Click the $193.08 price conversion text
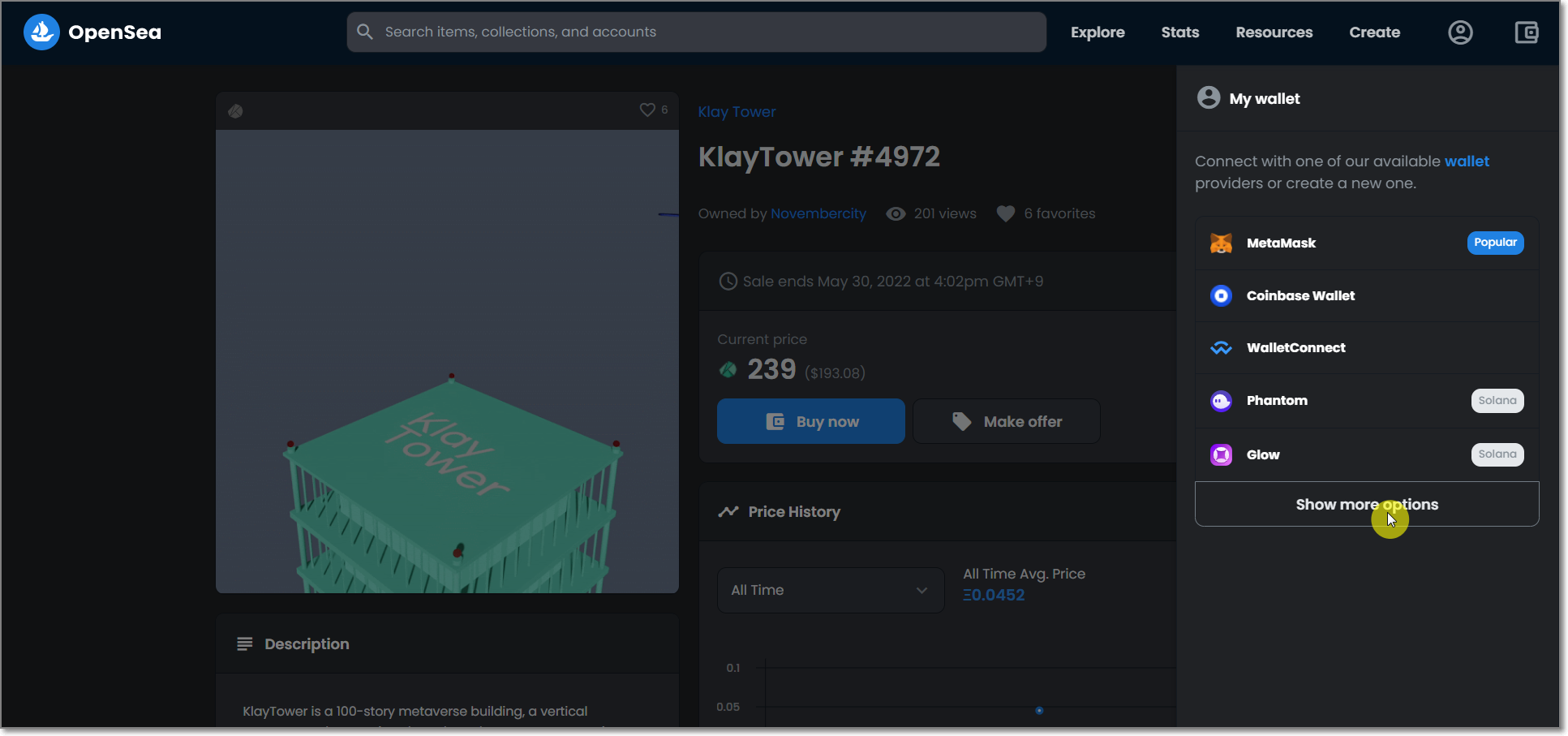The width and height of the screenshot is (1568, 736). [x=835, y=373]
